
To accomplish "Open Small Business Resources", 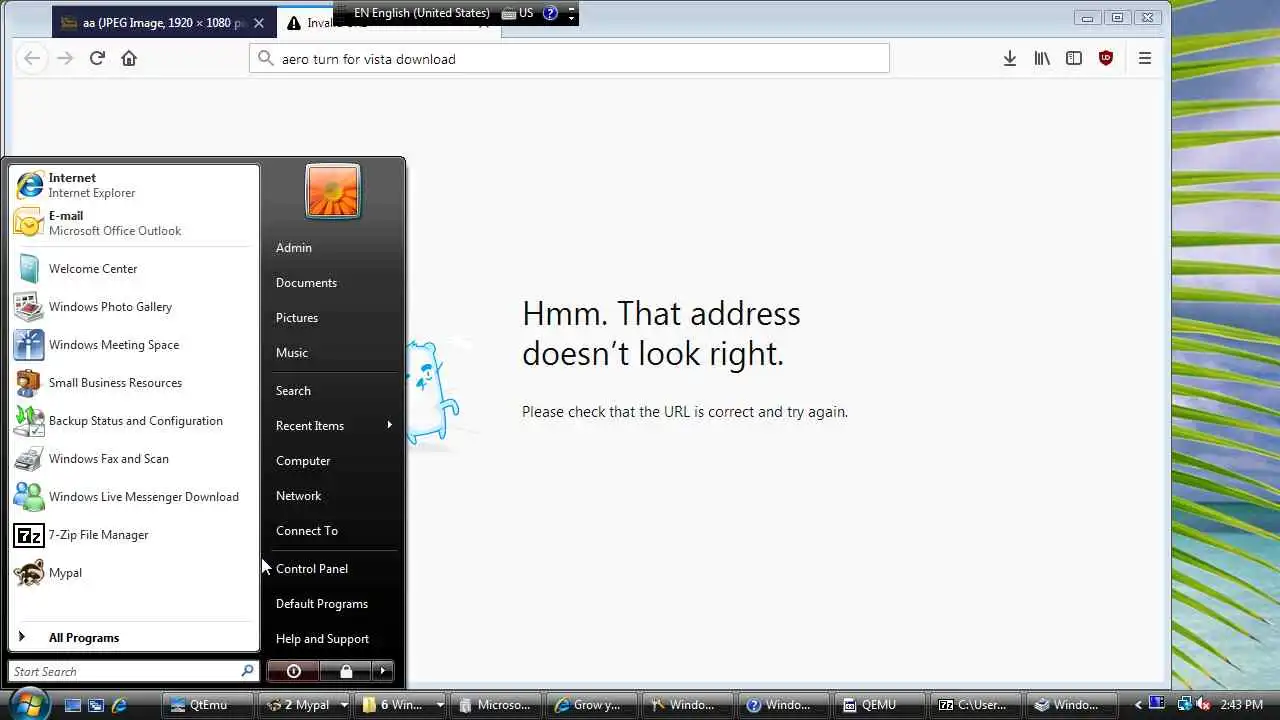I will click(x=134, y=383).
